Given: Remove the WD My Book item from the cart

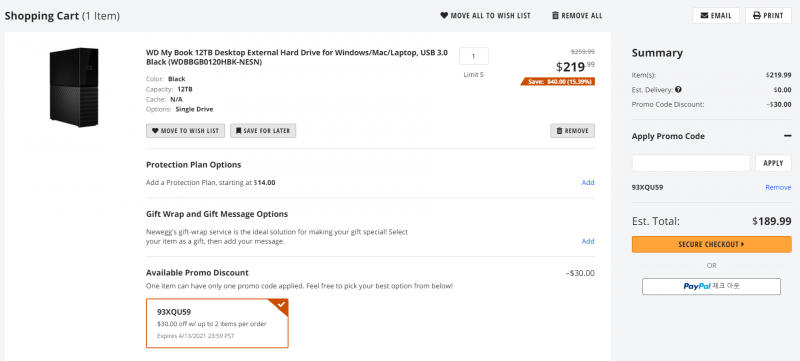Looking at the screenshot, I should 572,131.
